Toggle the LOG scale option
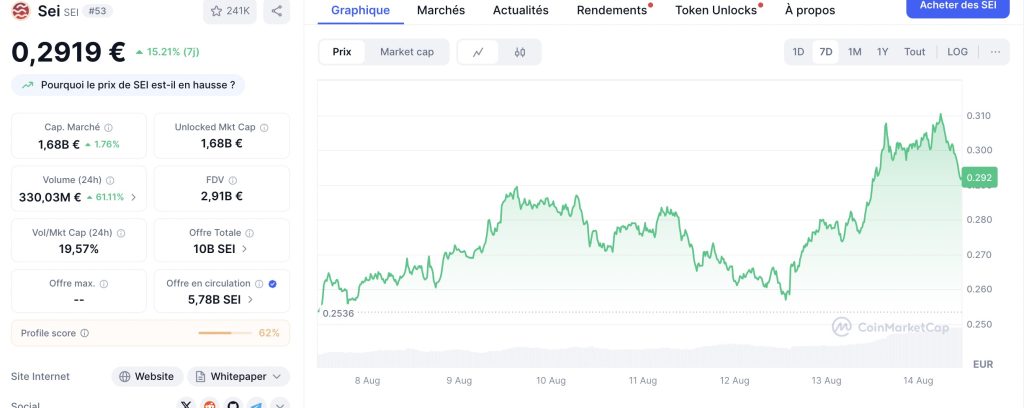1024x408 pixels. [957, 52]
